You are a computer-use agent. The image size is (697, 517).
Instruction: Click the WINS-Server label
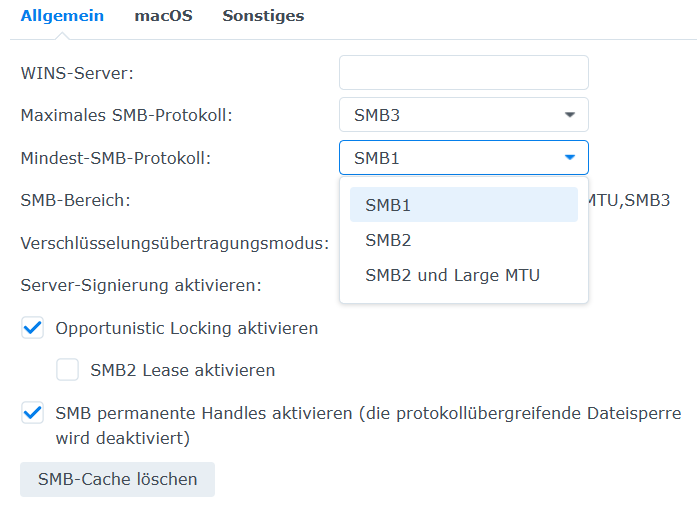click(x=77, y=73)
